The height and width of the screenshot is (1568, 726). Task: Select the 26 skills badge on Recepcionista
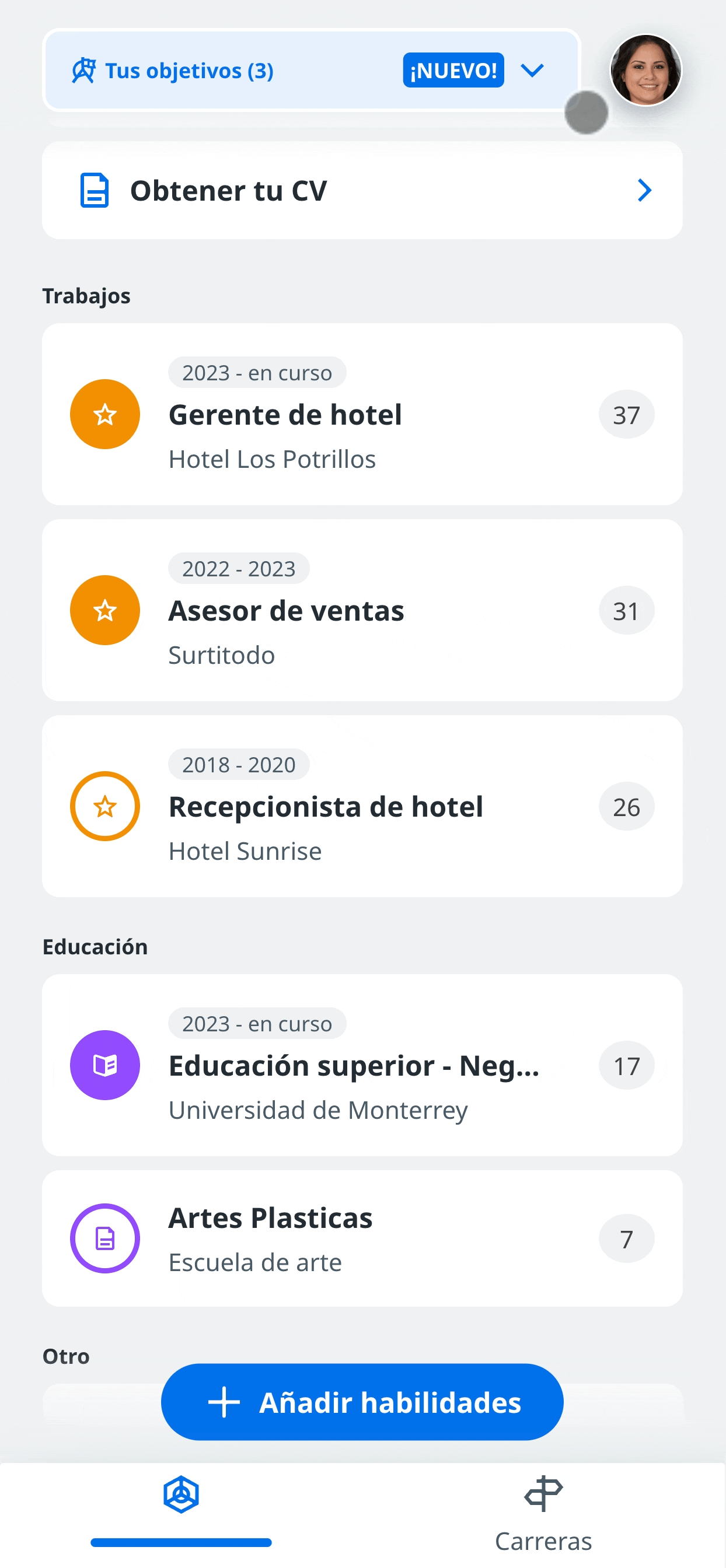[x=626, y=807]
